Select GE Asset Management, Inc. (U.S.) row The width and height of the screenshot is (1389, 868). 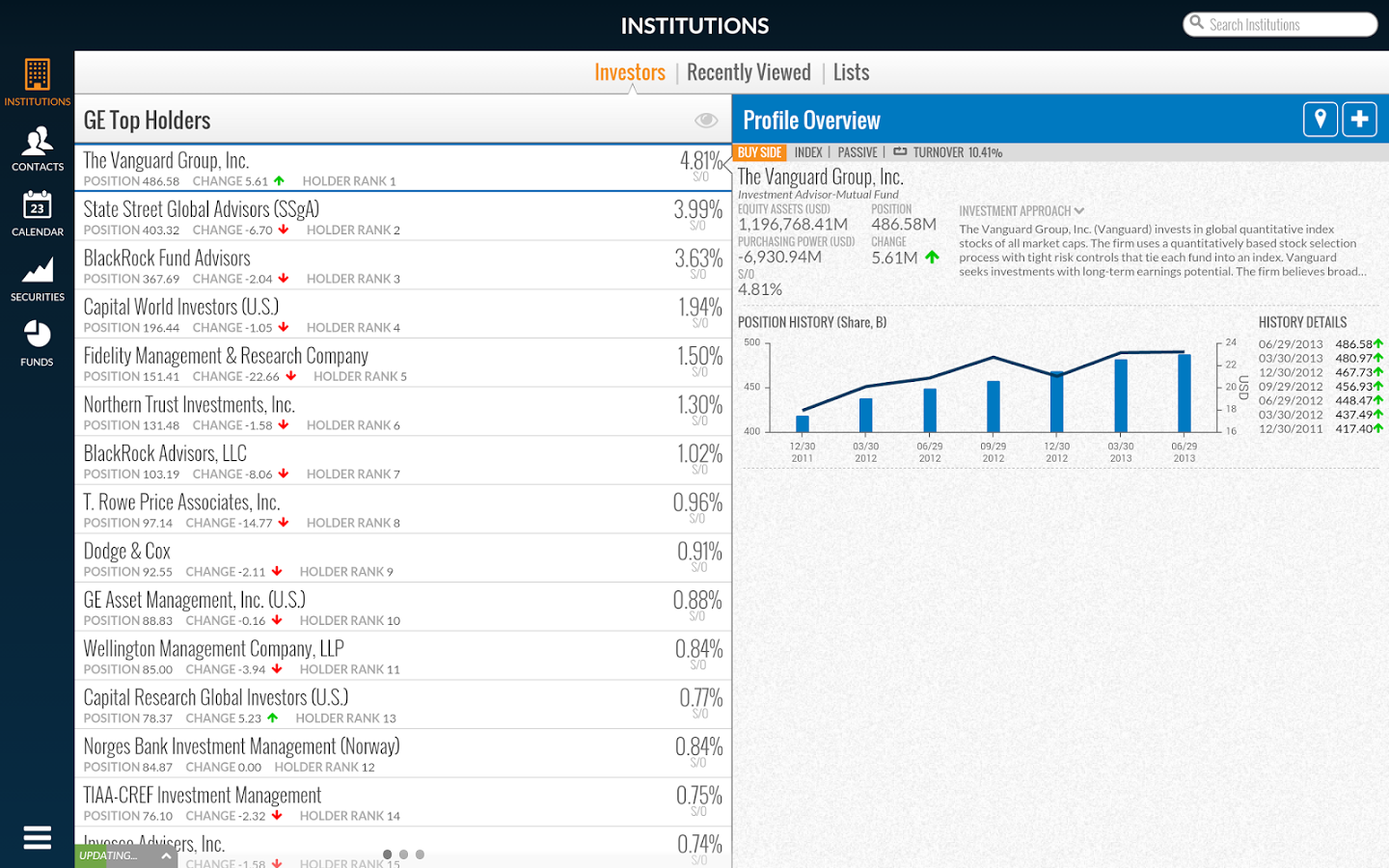[x=402, y=608]
